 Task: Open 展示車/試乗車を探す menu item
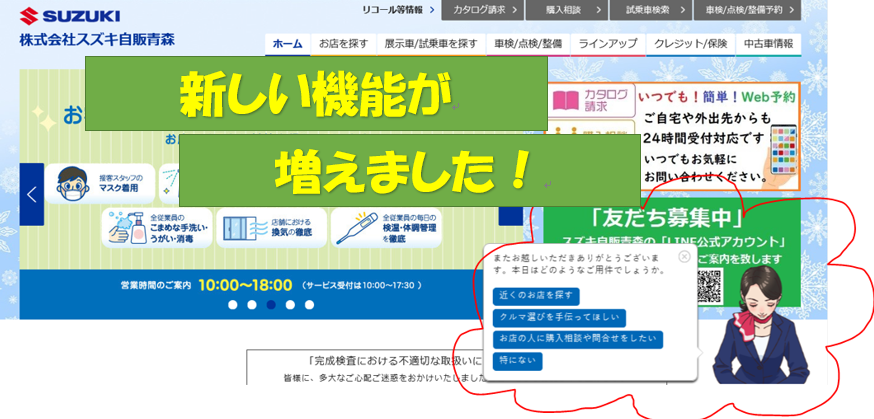431,44
